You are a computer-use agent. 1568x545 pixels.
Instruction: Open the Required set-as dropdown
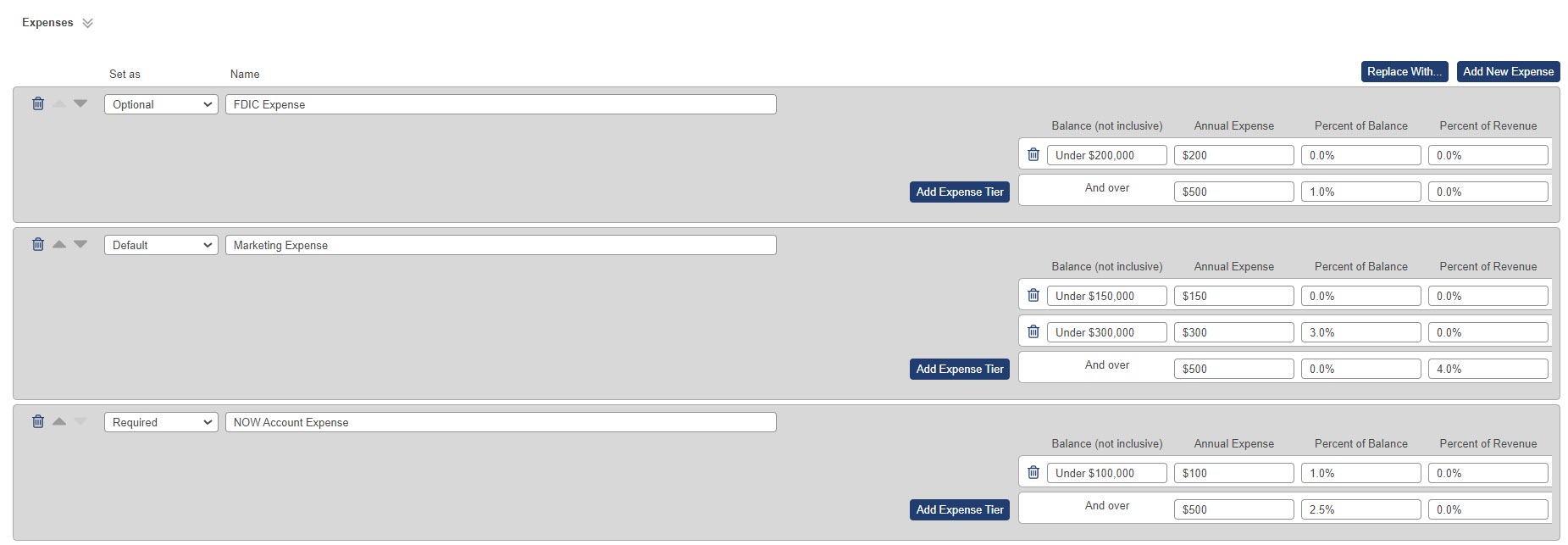(x=161, y=422)
